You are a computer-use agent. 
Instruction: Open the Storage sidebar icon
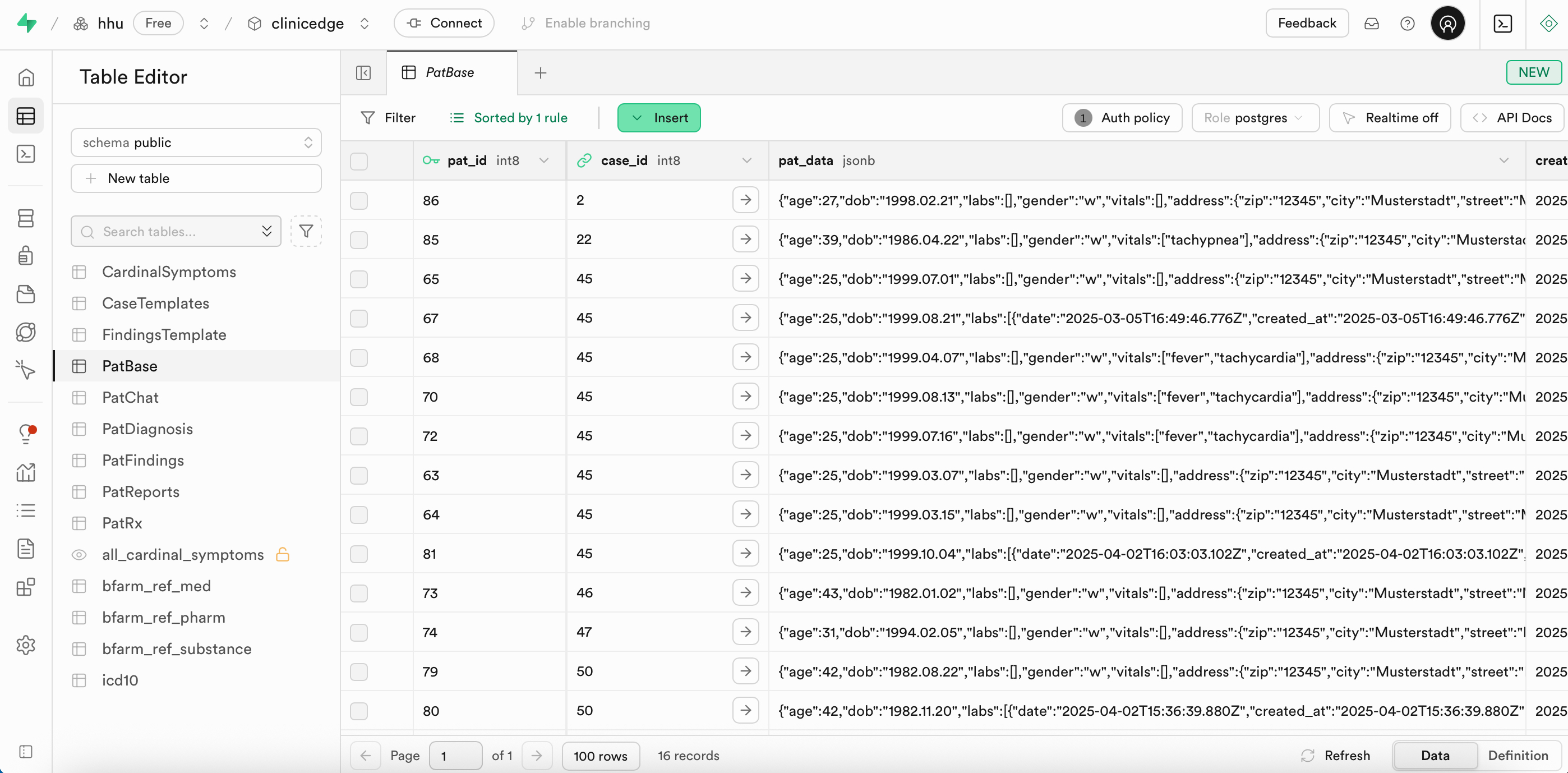pyautogui.click(x=26, y=294)
